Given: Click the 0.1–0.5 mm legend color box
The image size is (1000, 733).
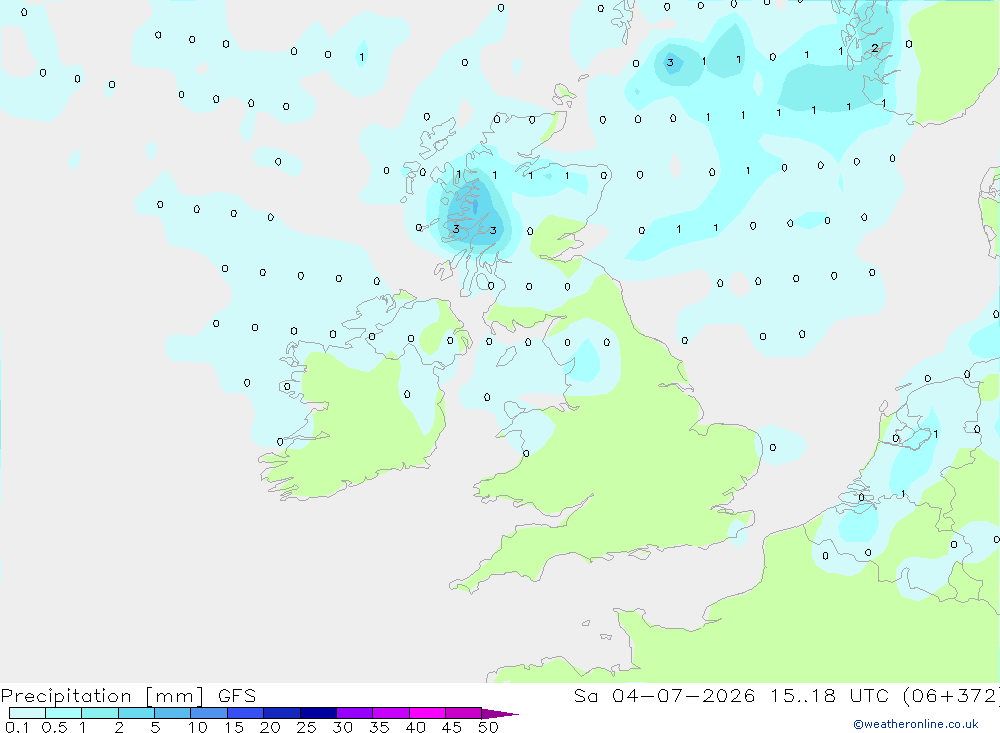Looking at the screenshot, I should (27, 713).
